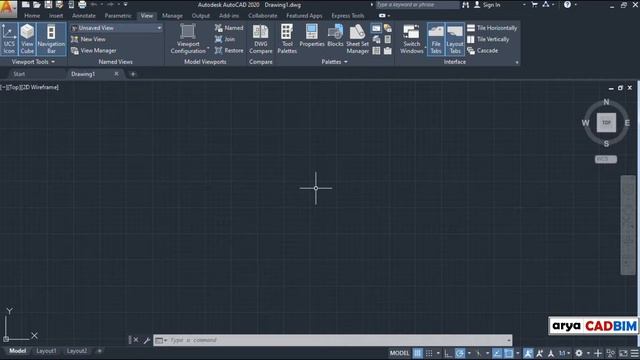Image resolution: width=640 pixels, height=360 pixels.
Task: Click the TOP face of the ViewCube
Action: point(606,122)
